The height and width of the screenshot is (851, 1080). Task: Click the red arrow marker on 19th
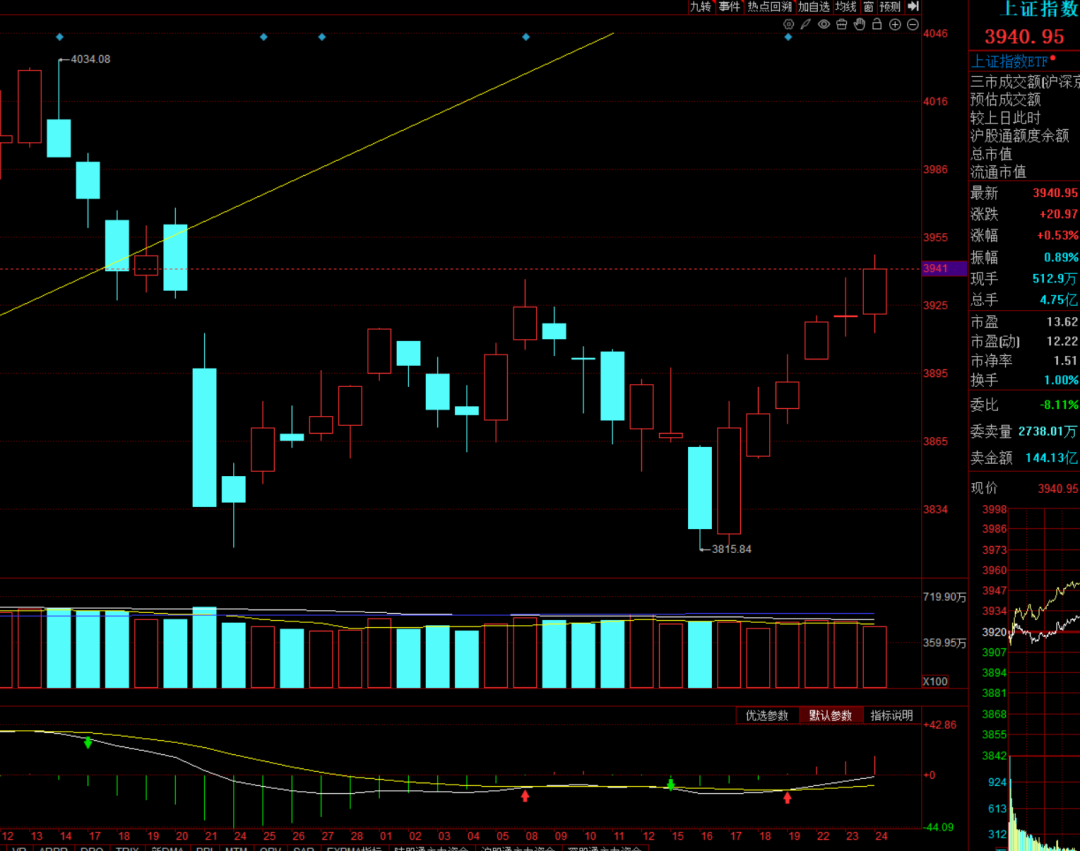[788, 797]
